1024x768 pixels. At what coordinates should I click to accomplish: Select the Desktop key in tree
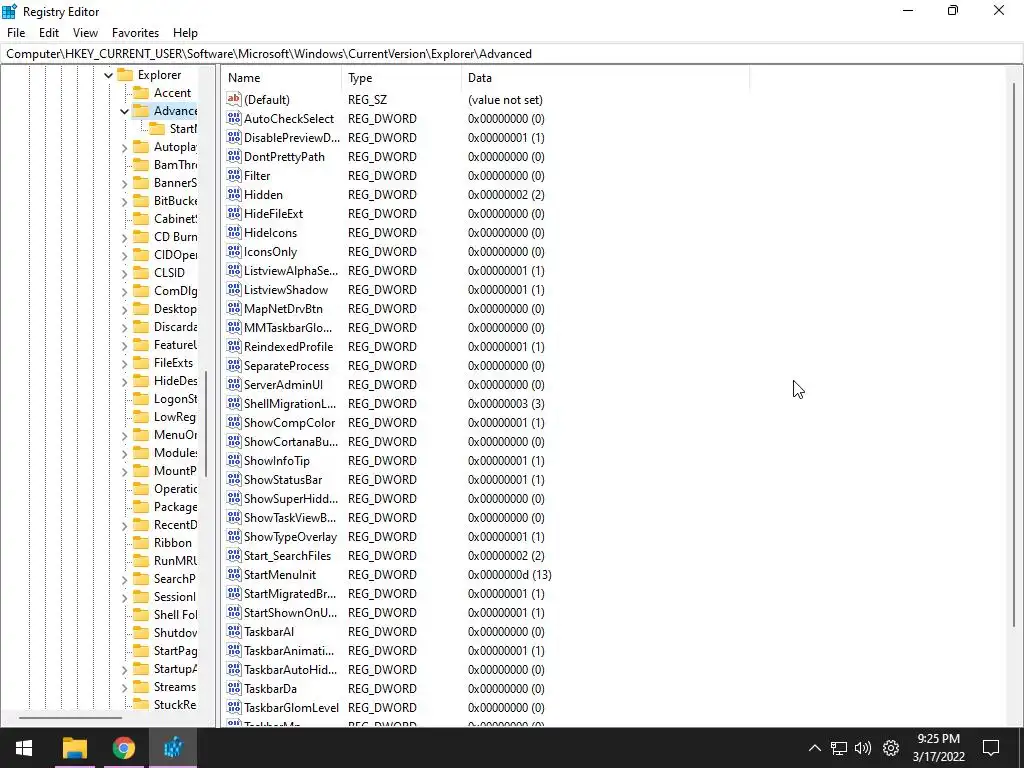175,309
